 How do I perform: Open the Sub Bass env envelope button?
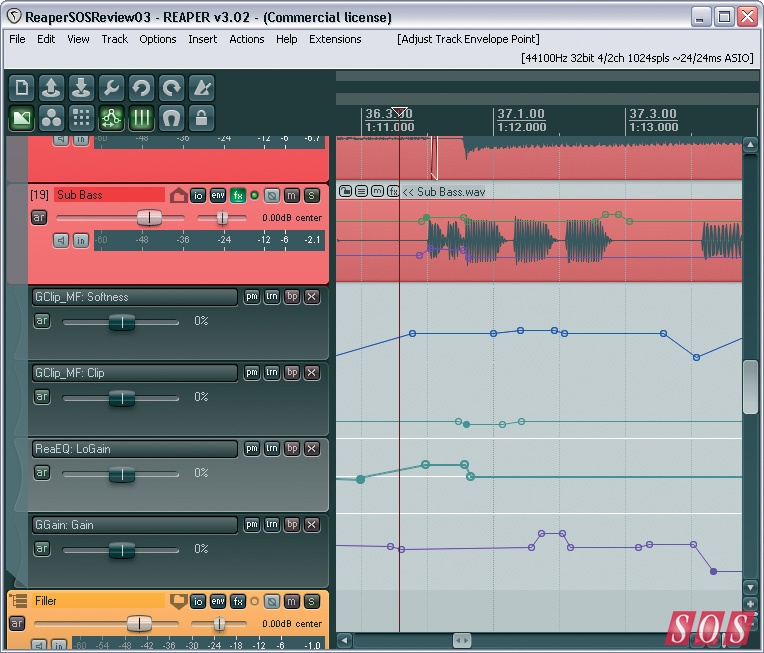click(x=218, y=195)
